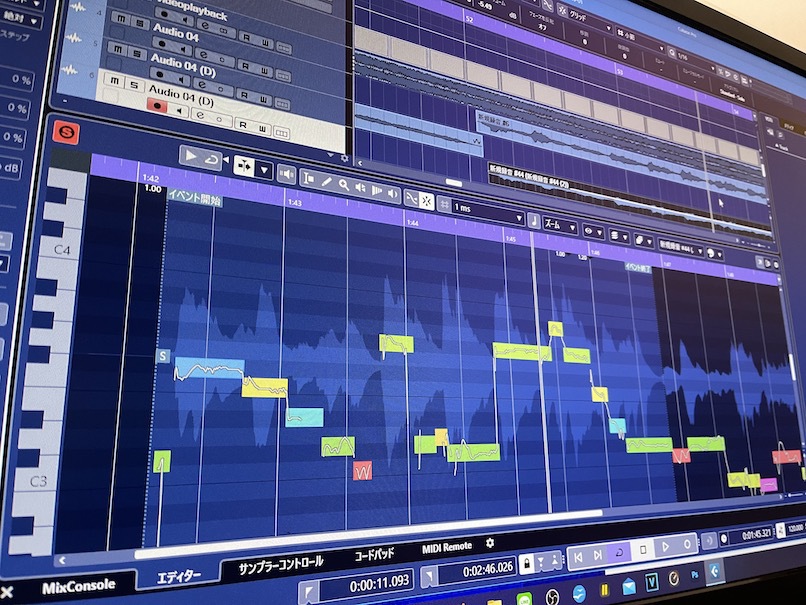This screenshot has width=806, height=605.
Task: Click the S smart control handle on segment
Action: pos(163,356)
